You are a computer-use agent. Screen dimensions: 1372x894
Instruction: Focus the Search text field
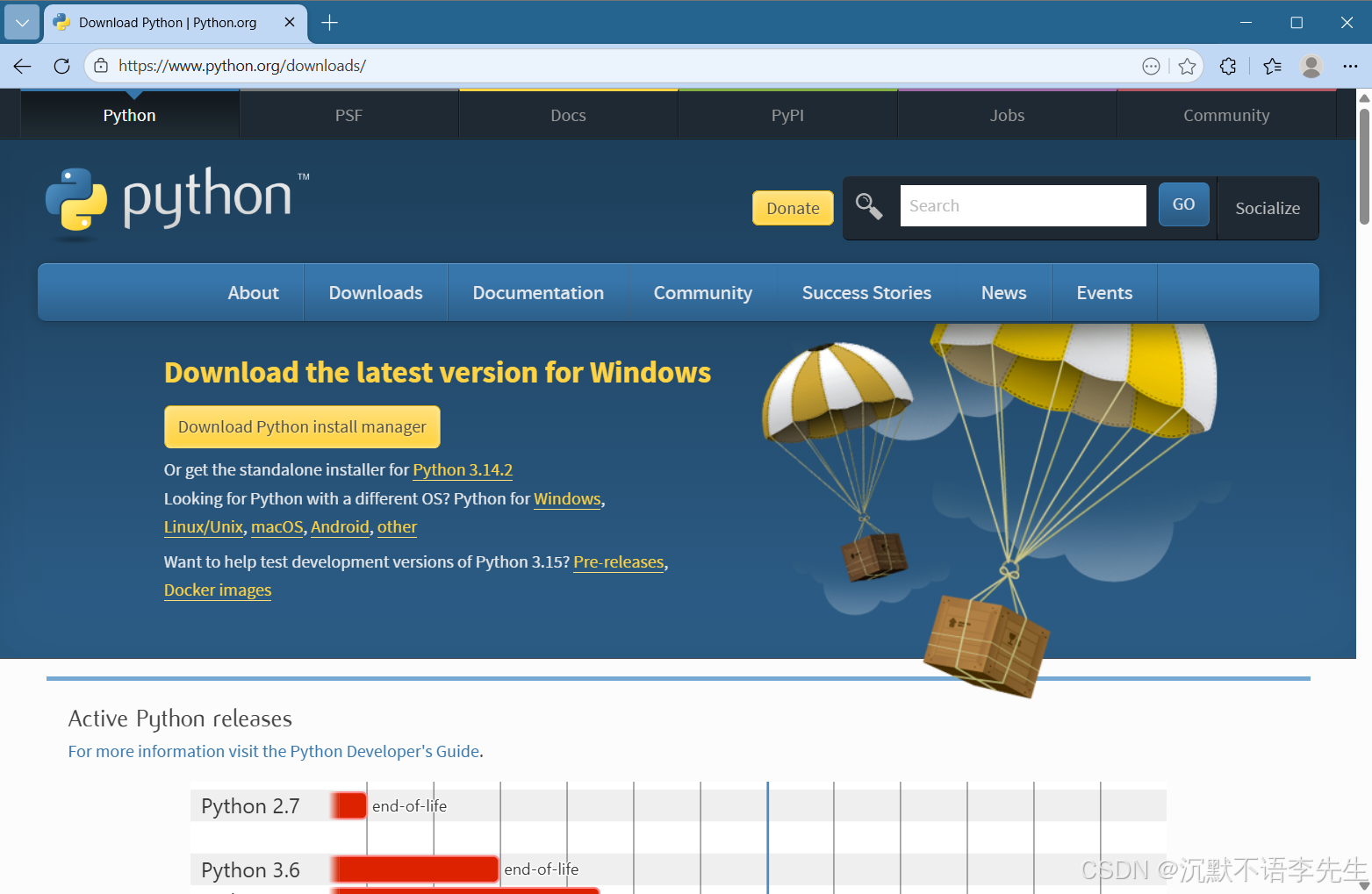(1023, 205)
